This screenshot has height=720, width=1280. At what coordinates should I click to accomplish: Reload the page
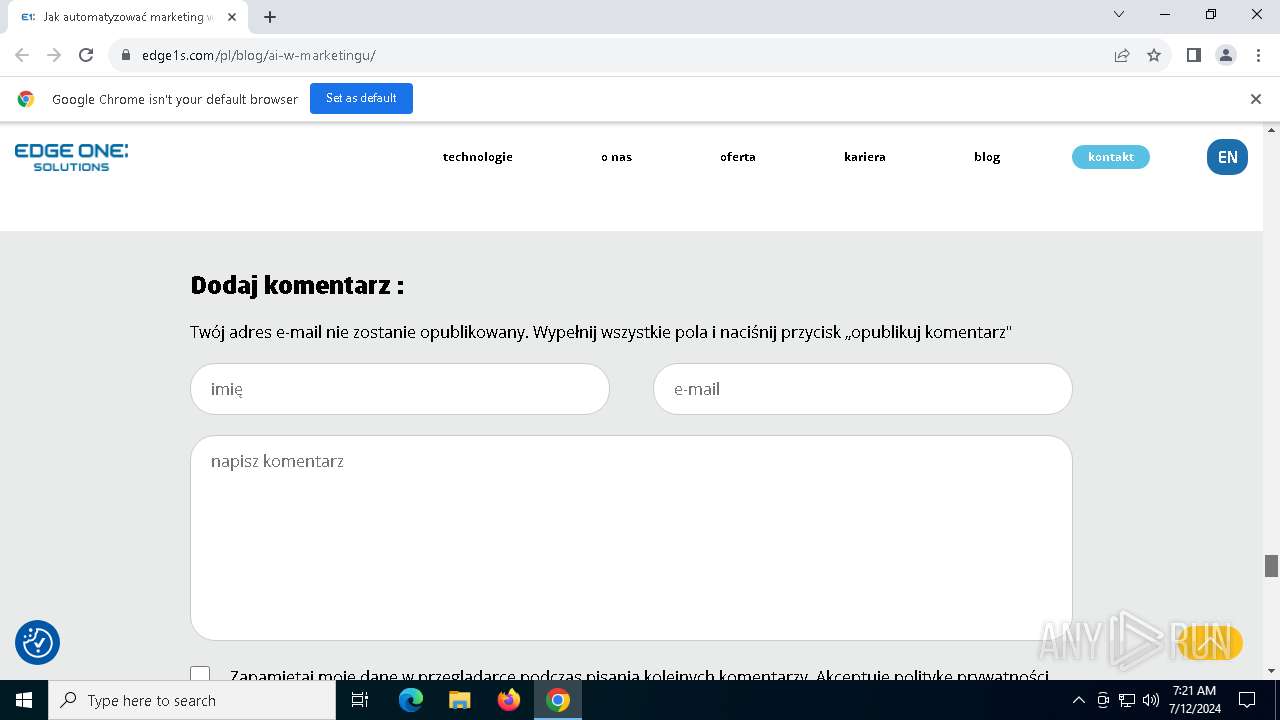point(86,55)
